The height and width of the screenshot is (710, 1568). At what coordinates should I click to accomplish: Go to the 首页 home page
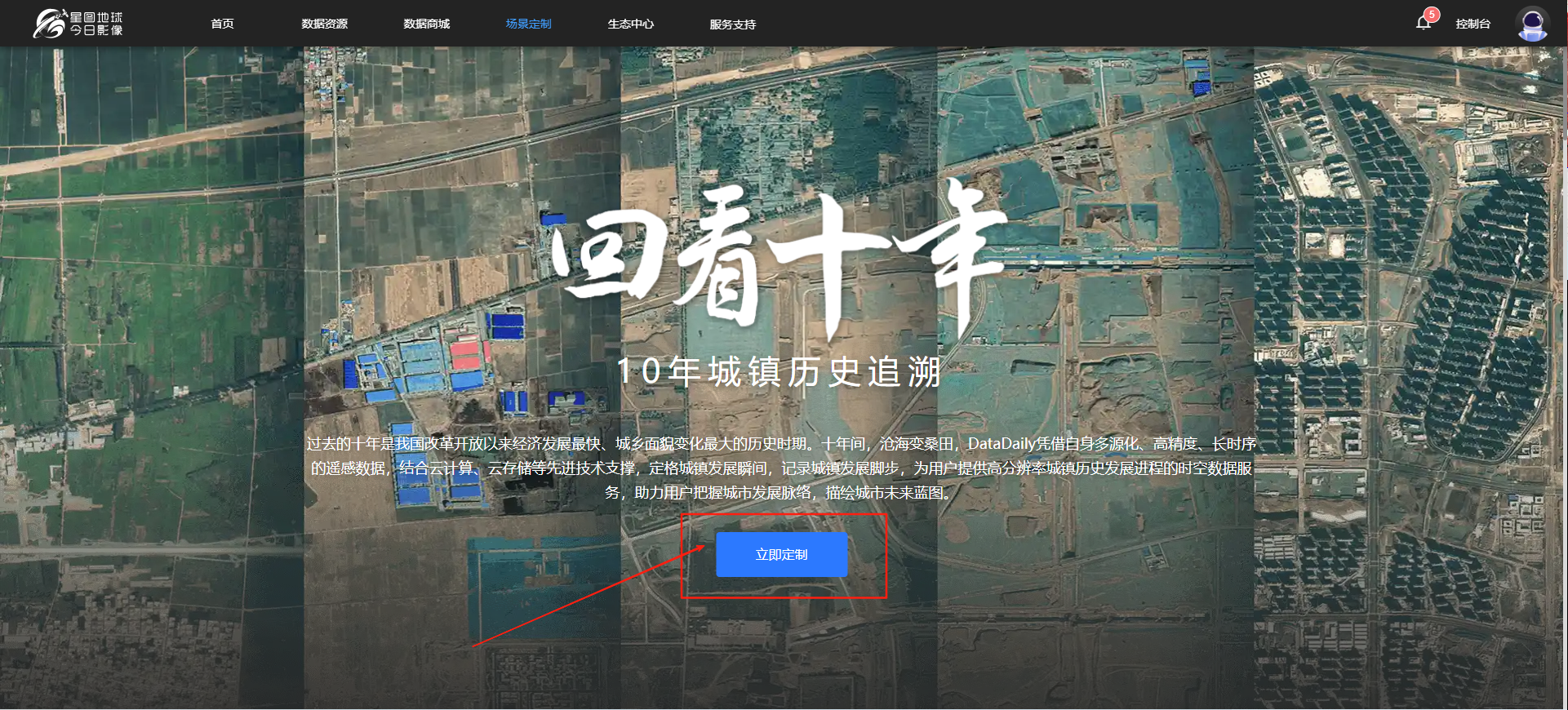click(x=222, y=24)
